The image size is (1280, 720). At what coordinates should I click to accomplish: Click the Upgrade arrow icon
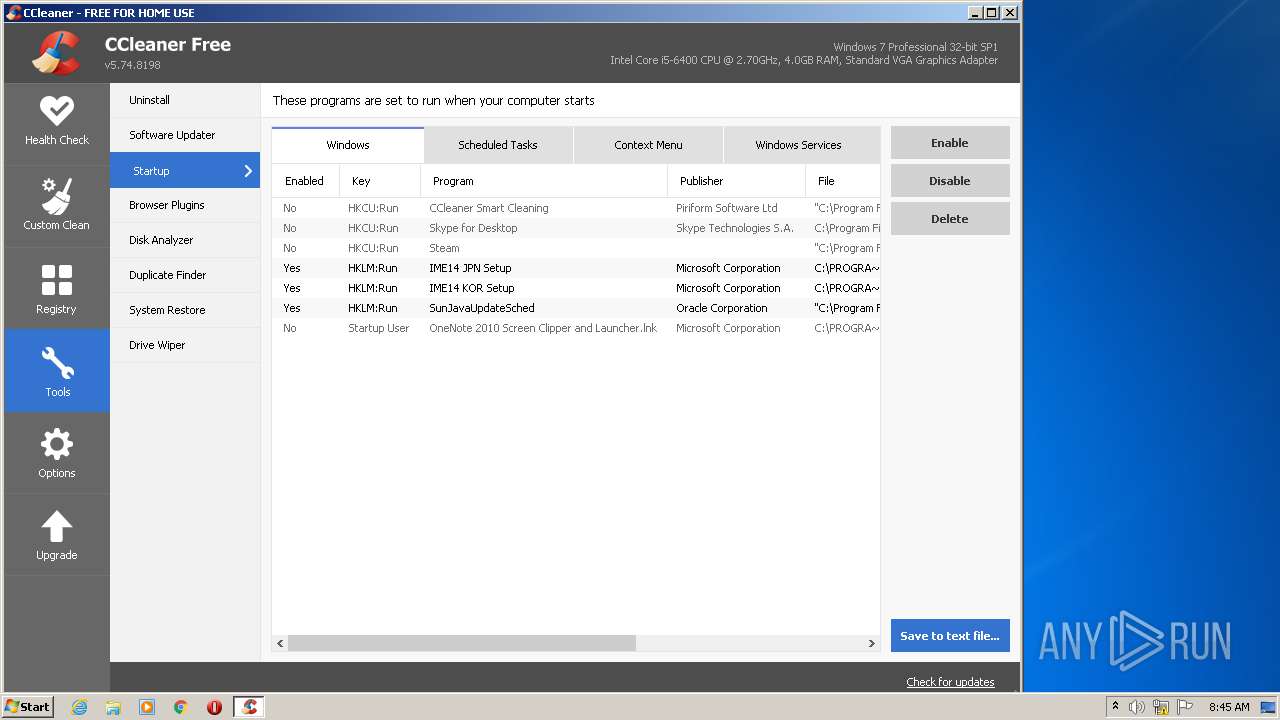pos(57,526)
